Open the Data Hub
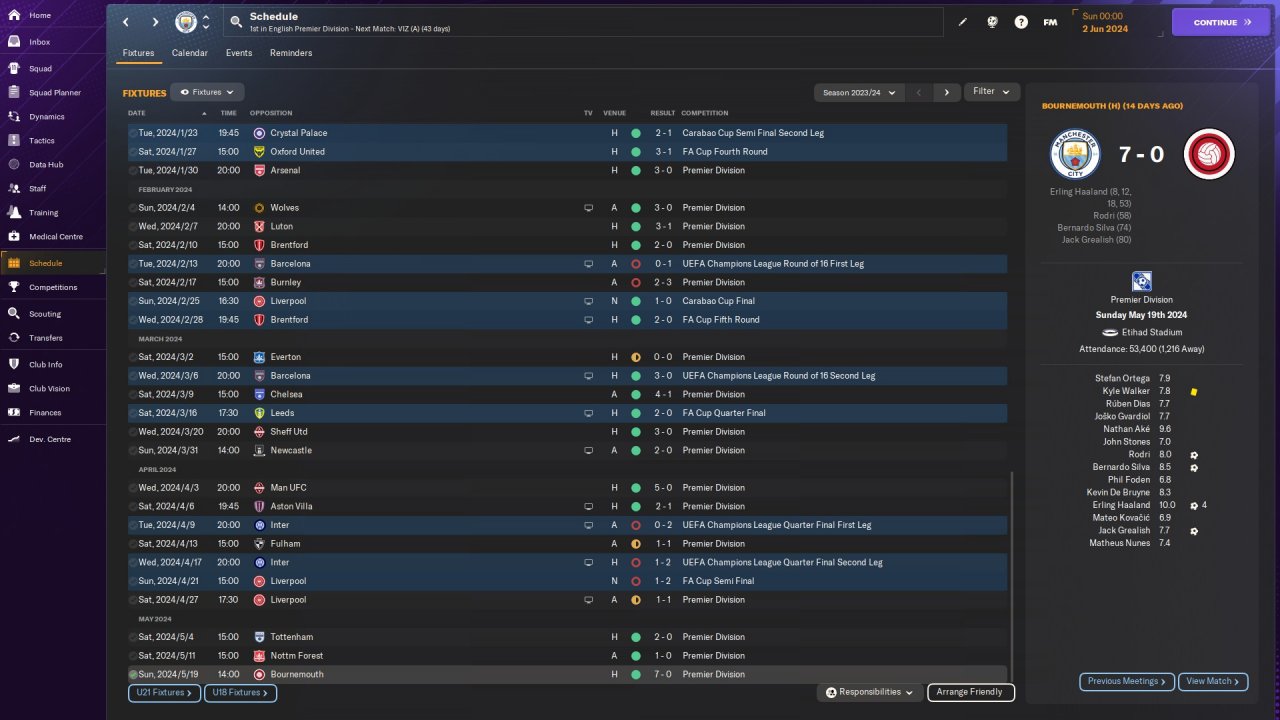1280x720 pixels. point(53,164)
